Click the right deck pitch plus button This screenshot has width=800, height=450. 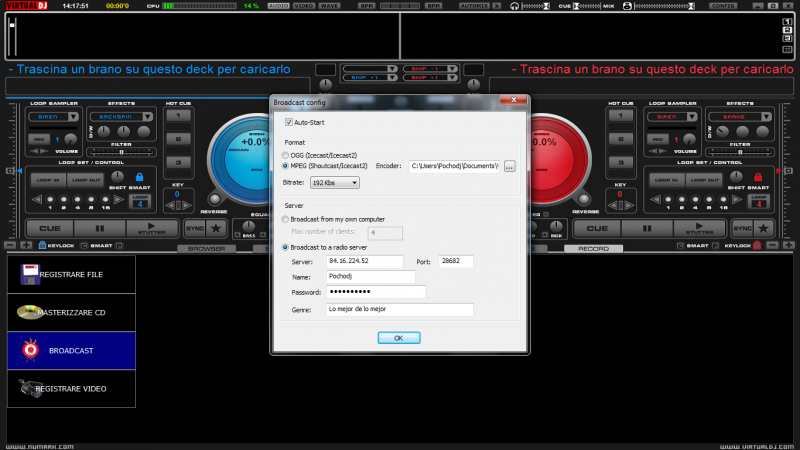pos(789,245)
